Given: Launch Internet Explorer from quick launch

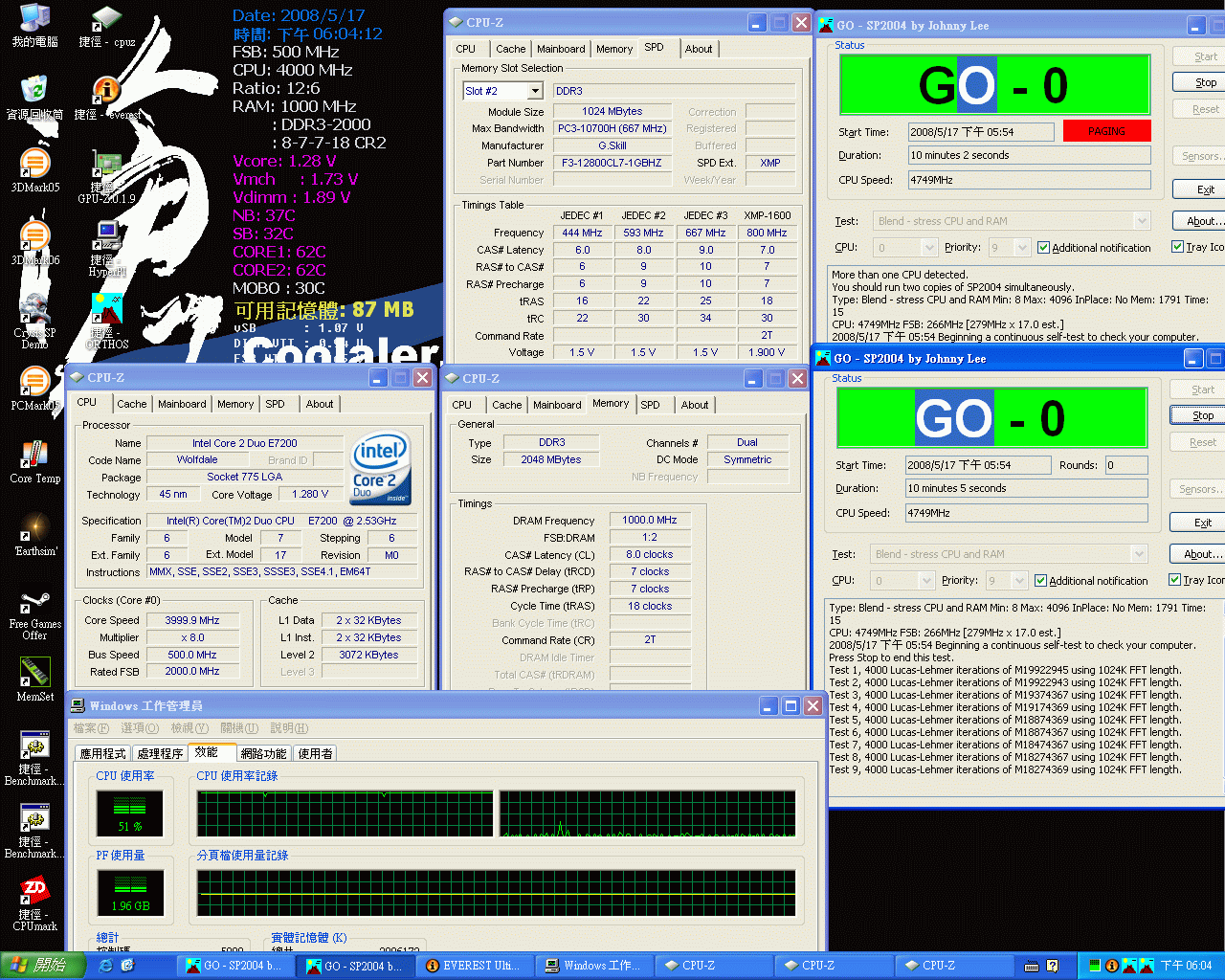Looking at the screenshot, I should (105, 966).
